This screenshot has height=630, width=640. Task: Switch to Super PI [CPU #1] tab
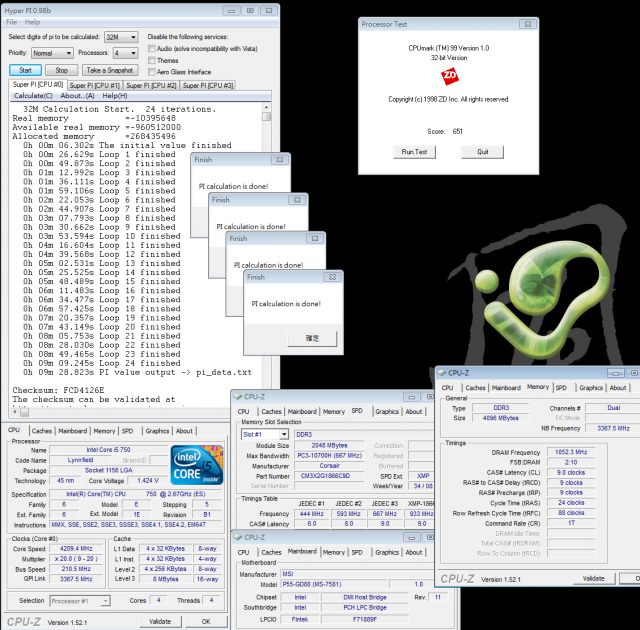pos(94,85)
